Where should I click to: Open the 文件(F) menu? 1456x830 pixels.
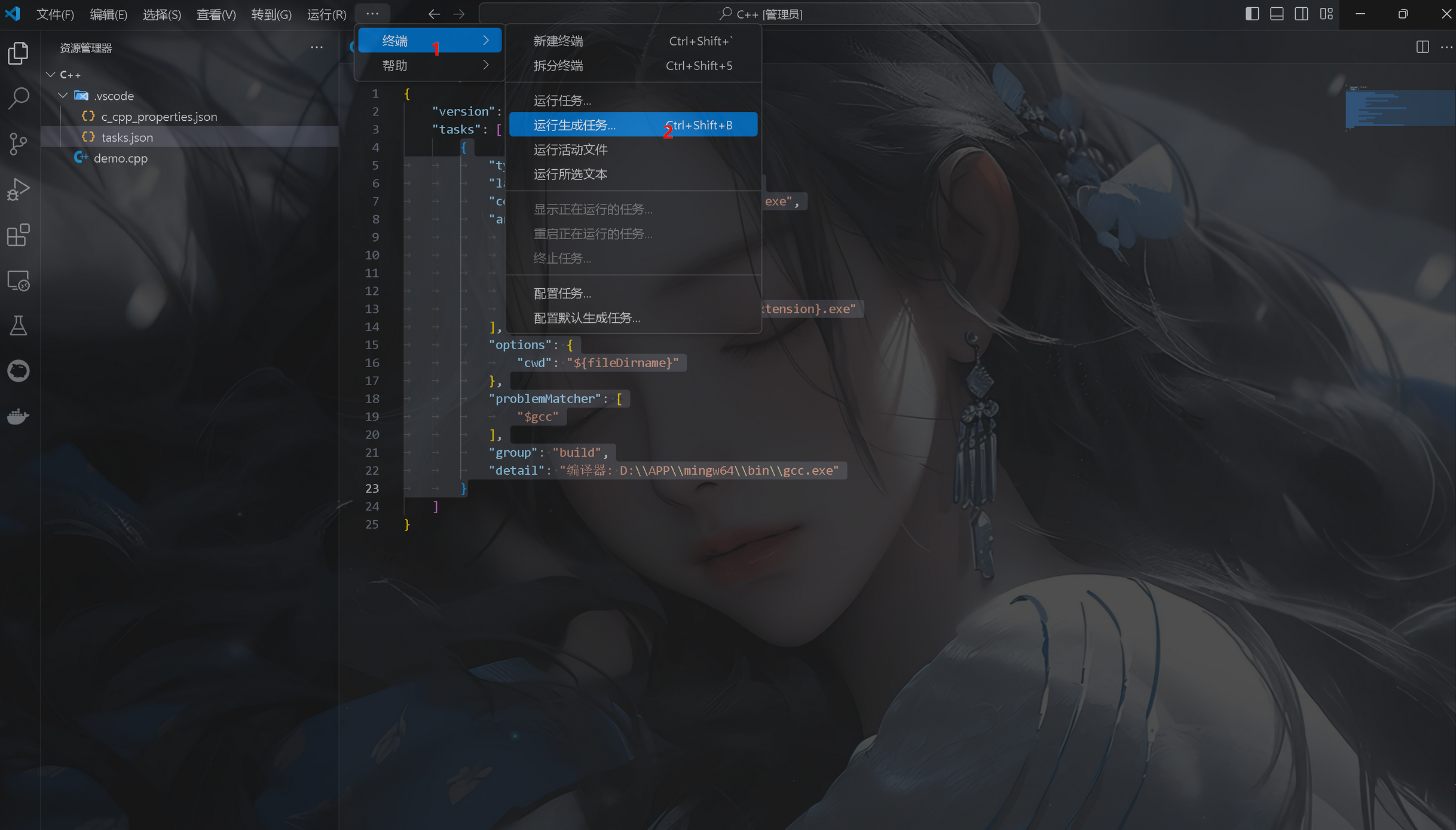pos(55,14)
